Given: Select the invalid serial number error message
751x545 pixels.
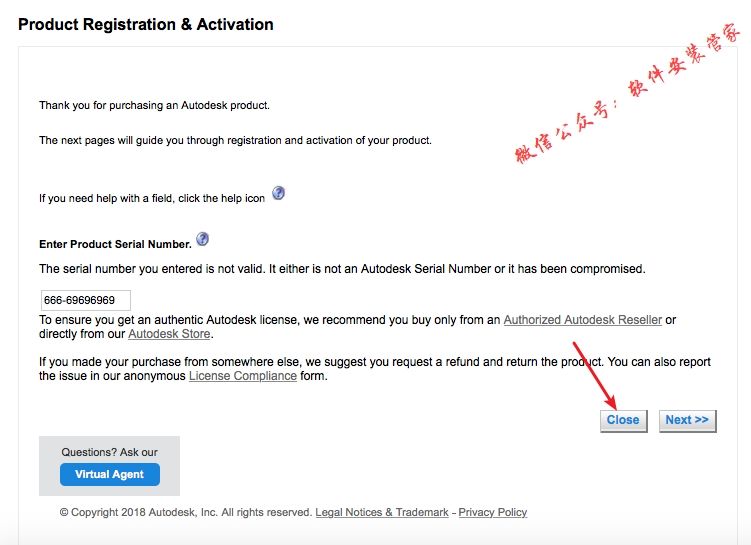Looking at the screenshot, I should (x=342, y=269).
